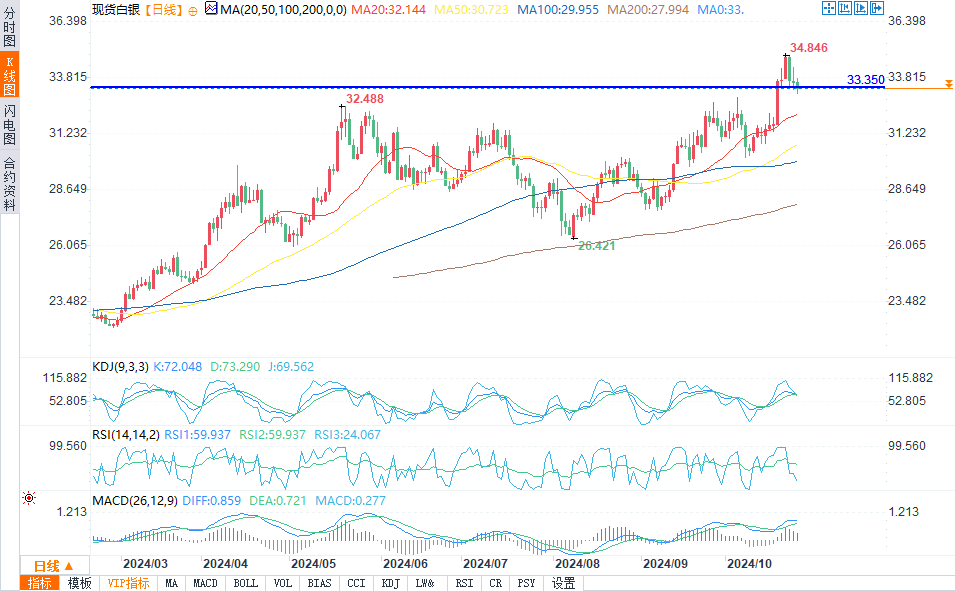
Task: Click the MA indicator icon before MA(20,50,100,200,0,0)
Action: pyautogui.click(x=210, y=8)
